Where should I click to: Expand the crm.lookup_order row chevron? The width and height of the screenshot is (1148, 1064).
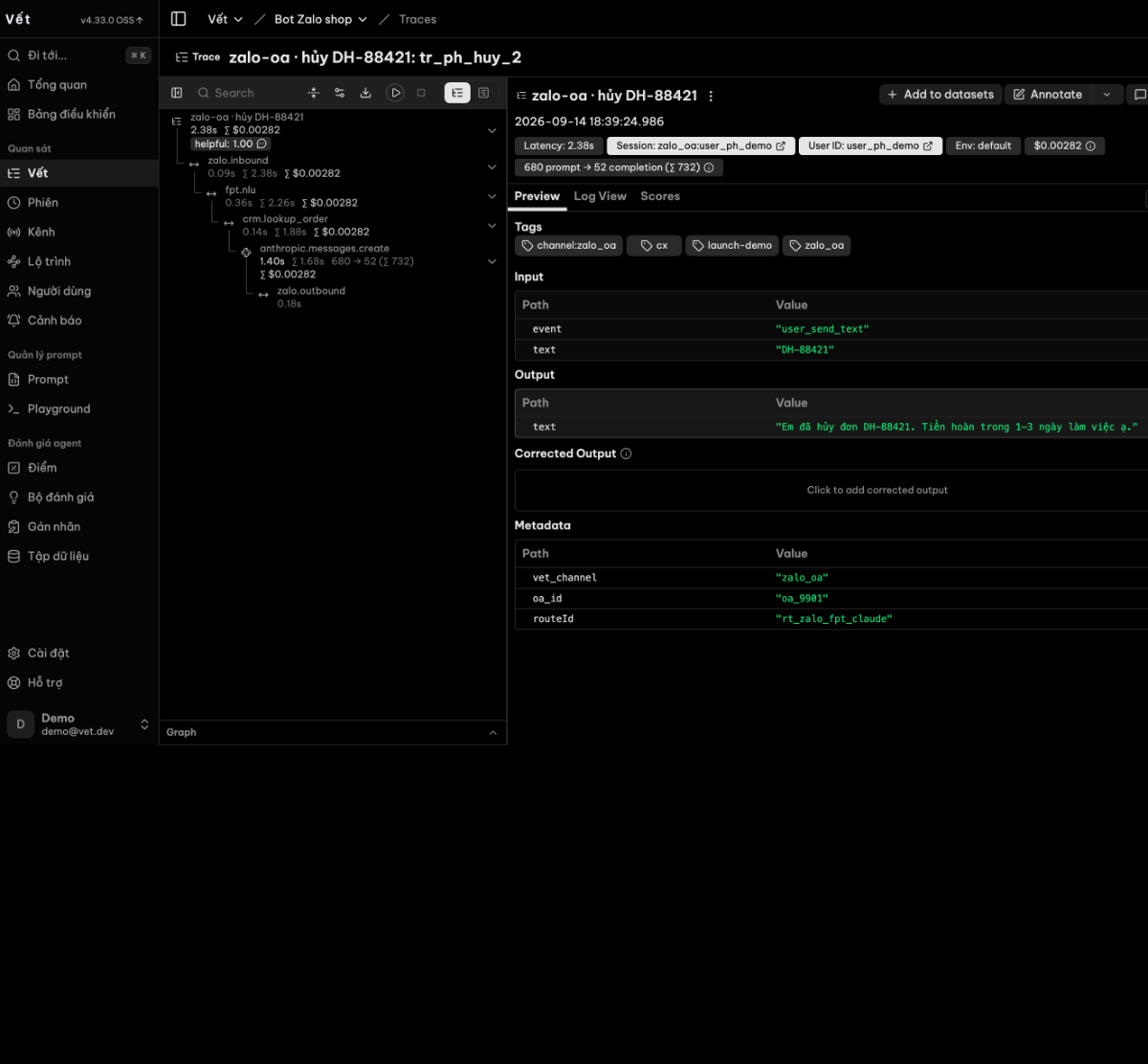[x=492, y=226]
